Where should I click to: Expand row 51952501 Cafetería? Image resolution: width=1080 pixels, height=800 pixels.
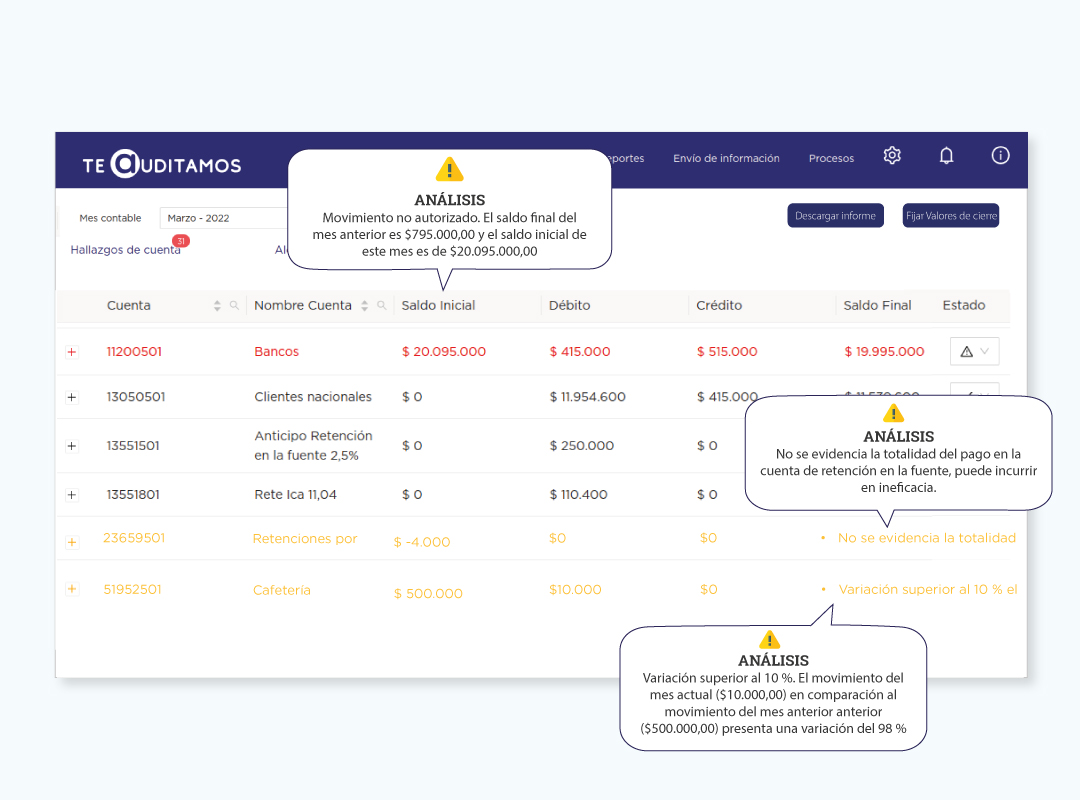[x=72, y=589]
